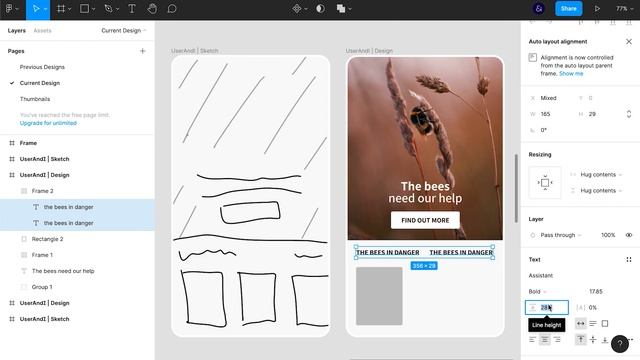Click the Boolean groups icon
Screen dimensions: 640x360
click(341, 9)
